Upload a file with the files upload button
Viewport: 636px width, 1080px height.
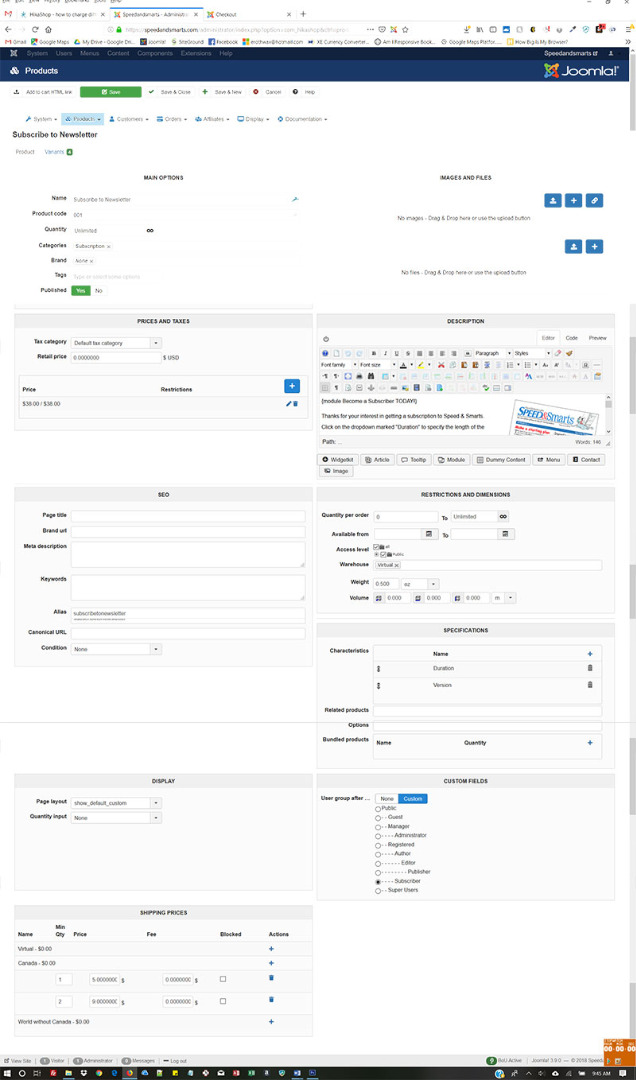[573, 247]
